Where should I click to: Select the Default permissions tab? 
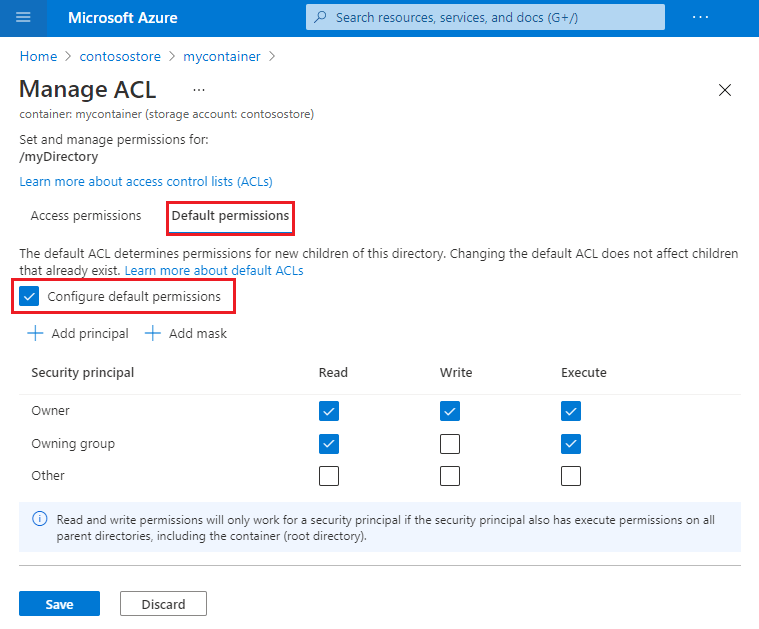[230, 215]
